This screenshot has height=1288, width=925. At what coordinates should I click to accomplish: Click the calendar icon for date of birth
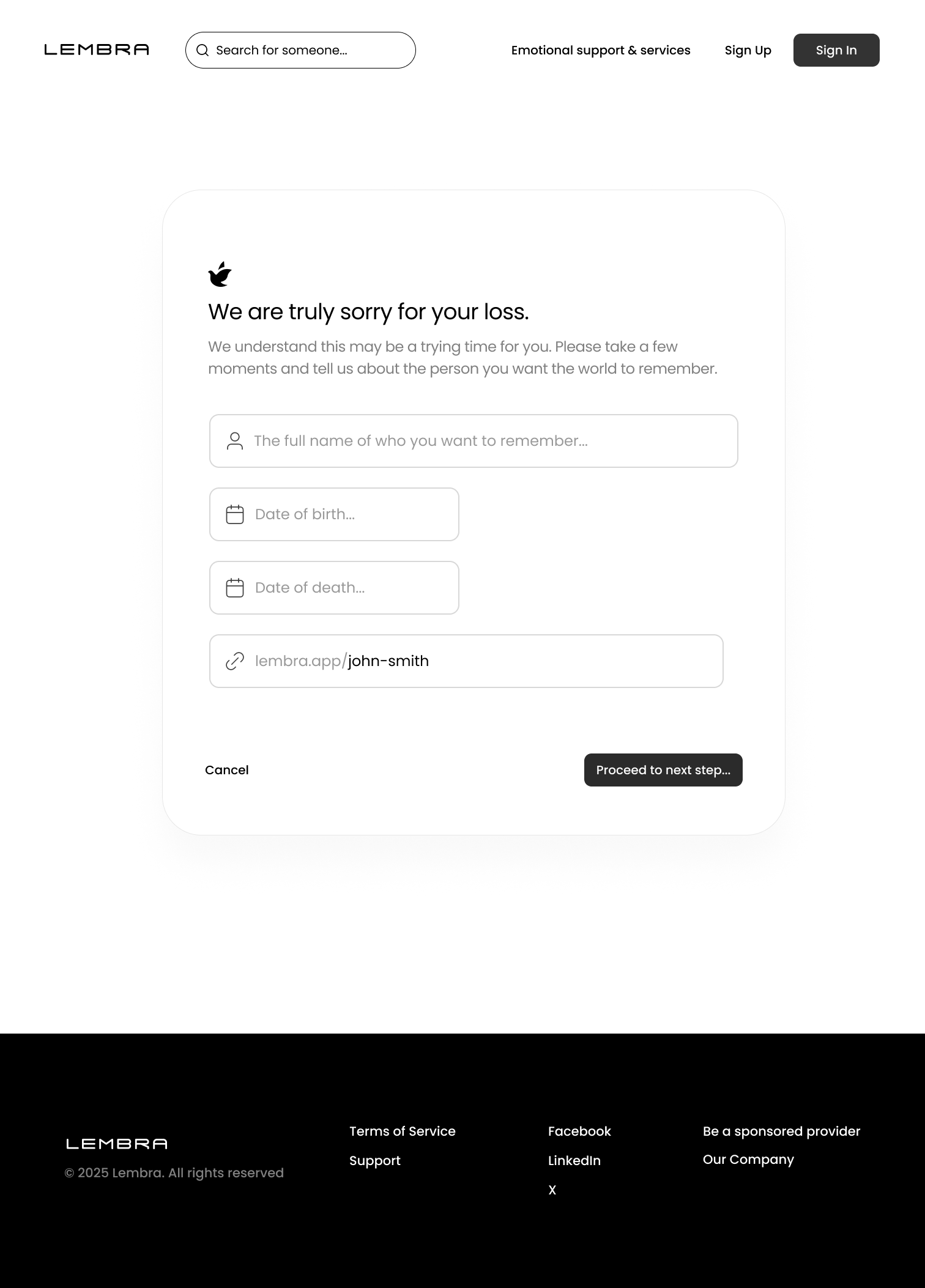[x=235, y=514]
